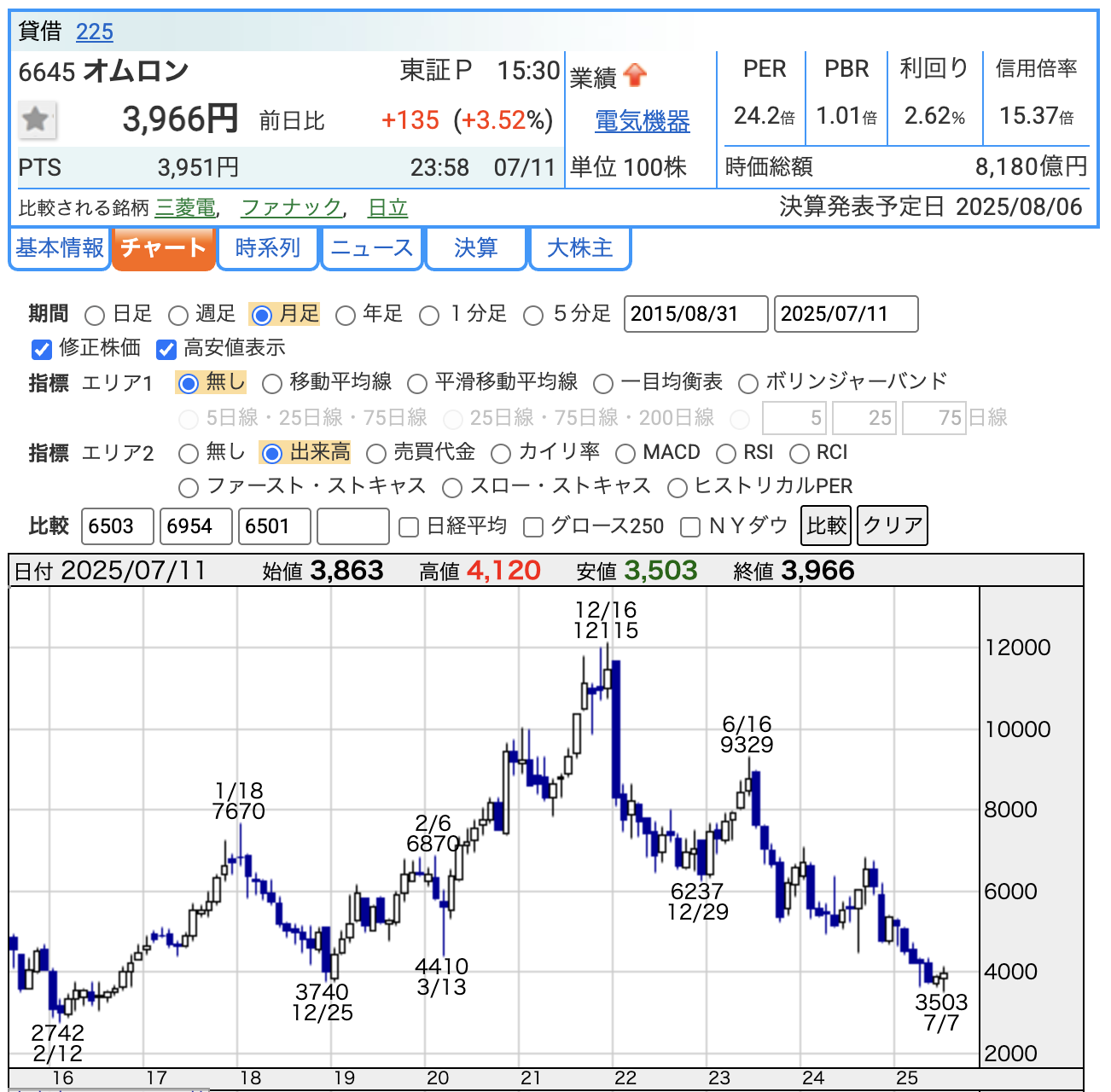Click the 1/18 7670 high label on chart
Image resolution: width=1111 pixels, height=1092 pixels.
(x=239, y=801)
